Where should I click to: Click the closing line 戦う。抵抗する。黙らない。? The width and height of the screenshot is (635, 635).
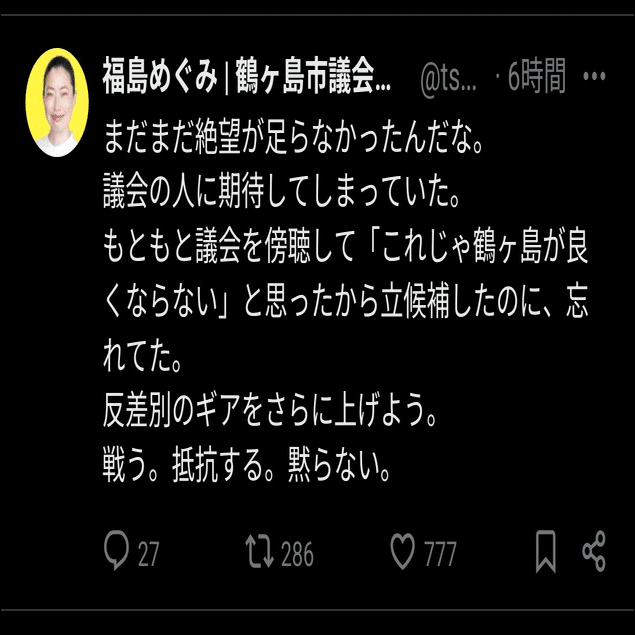pos(247,466)
